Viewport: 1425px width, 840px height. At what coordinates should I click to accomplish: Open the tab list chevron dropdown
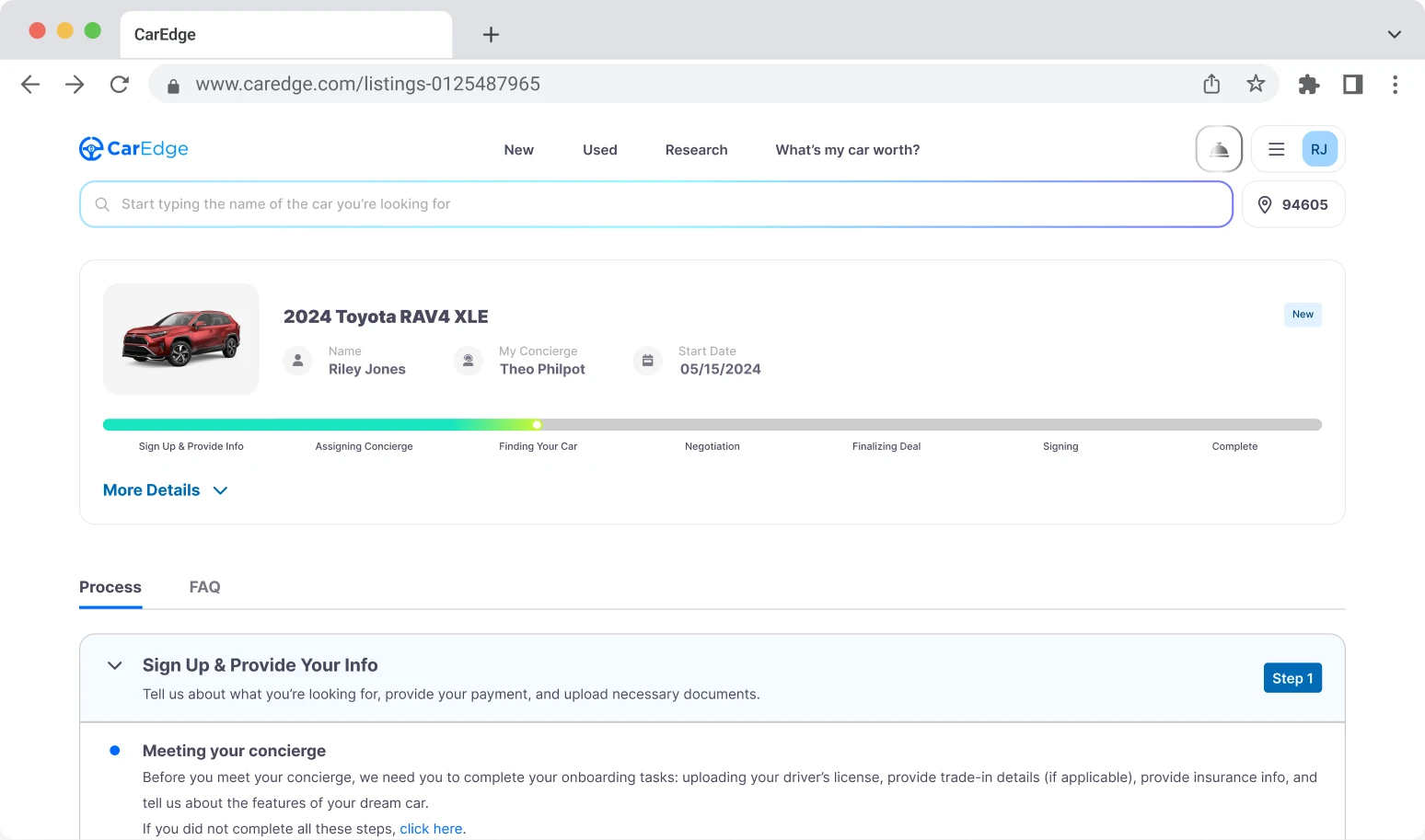click(1394, 35)
